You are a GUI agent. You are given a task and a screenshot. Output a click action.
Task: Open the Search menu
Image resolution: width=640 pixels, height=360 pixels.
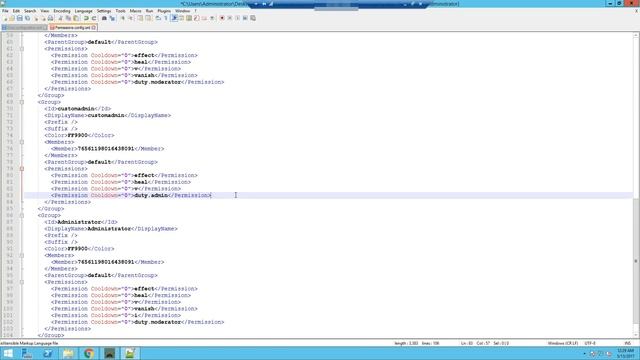tap(30, 11)
